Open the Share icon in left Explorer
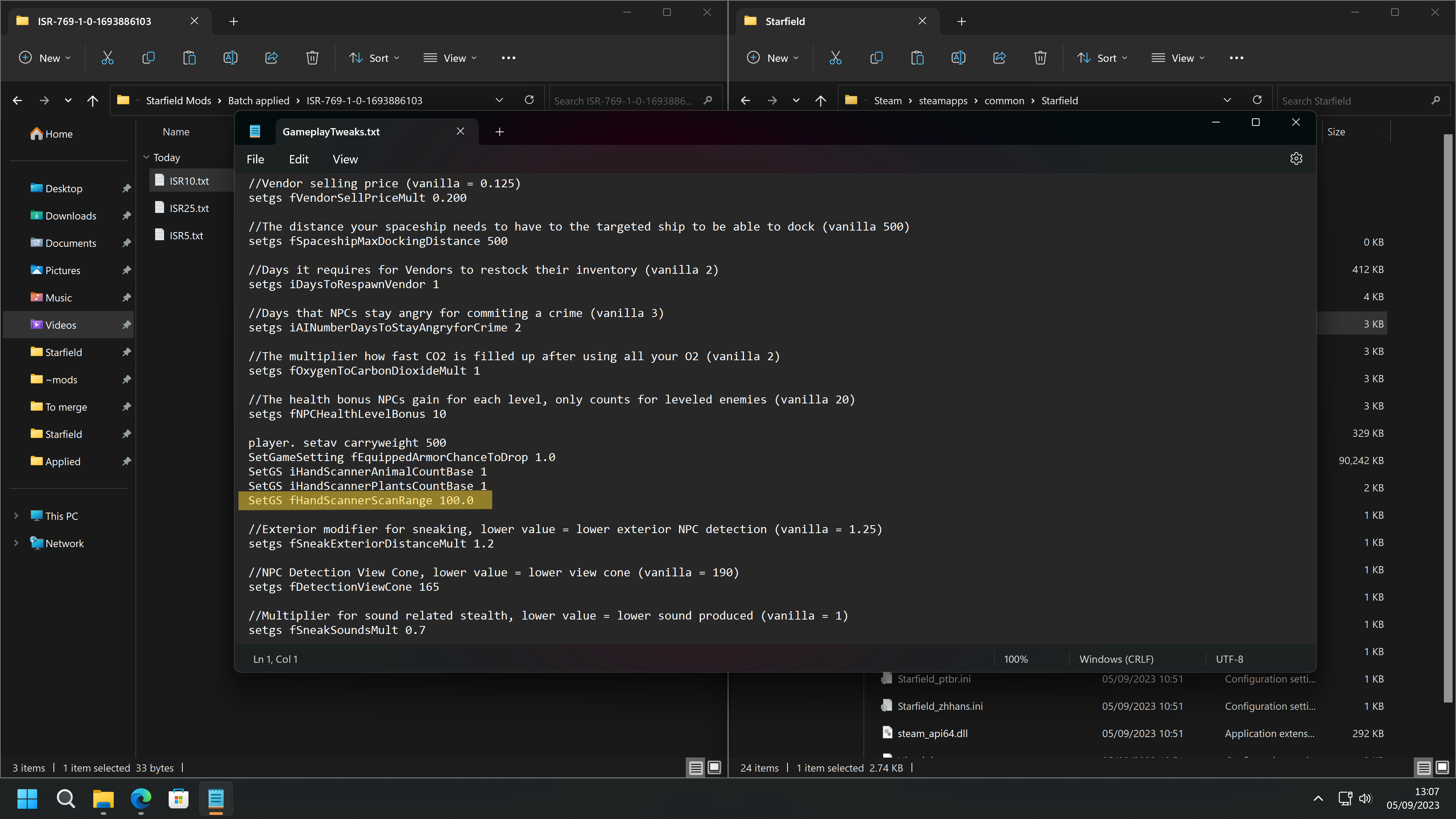Image resolution: width=1456 pixels, height=819 pixels. tap(271, 58)
